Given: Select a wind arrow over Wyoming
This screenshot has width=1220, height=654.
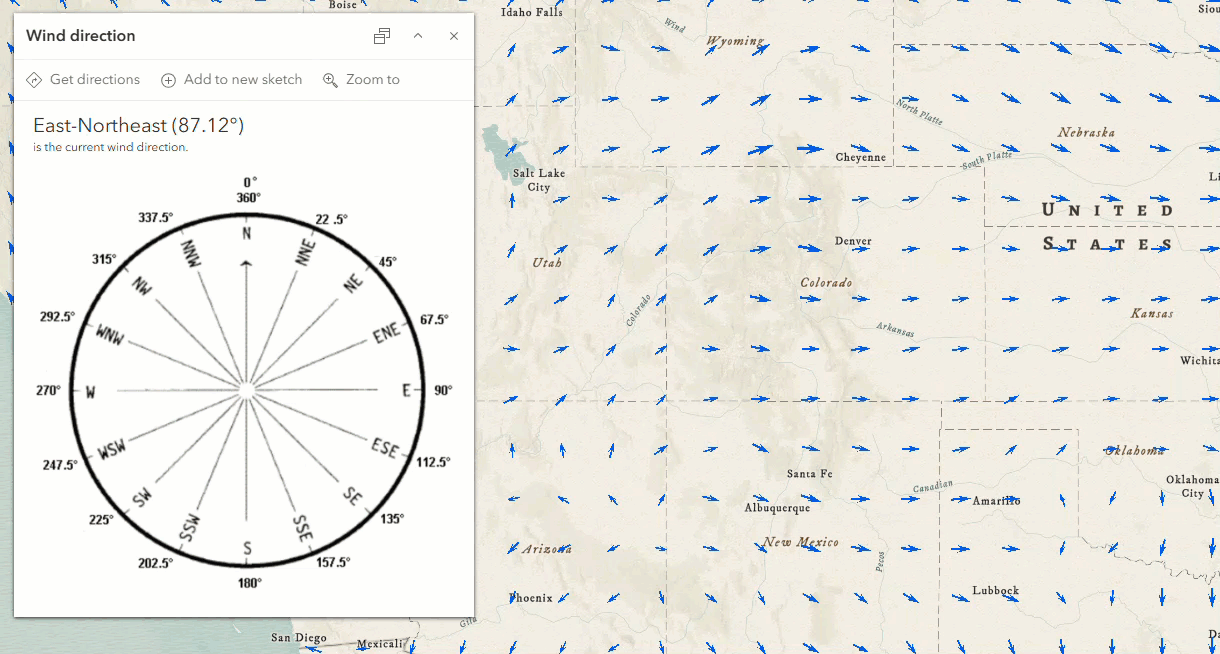Looking at the screenshot, I should pyautogui.click(x=760, y=48).
